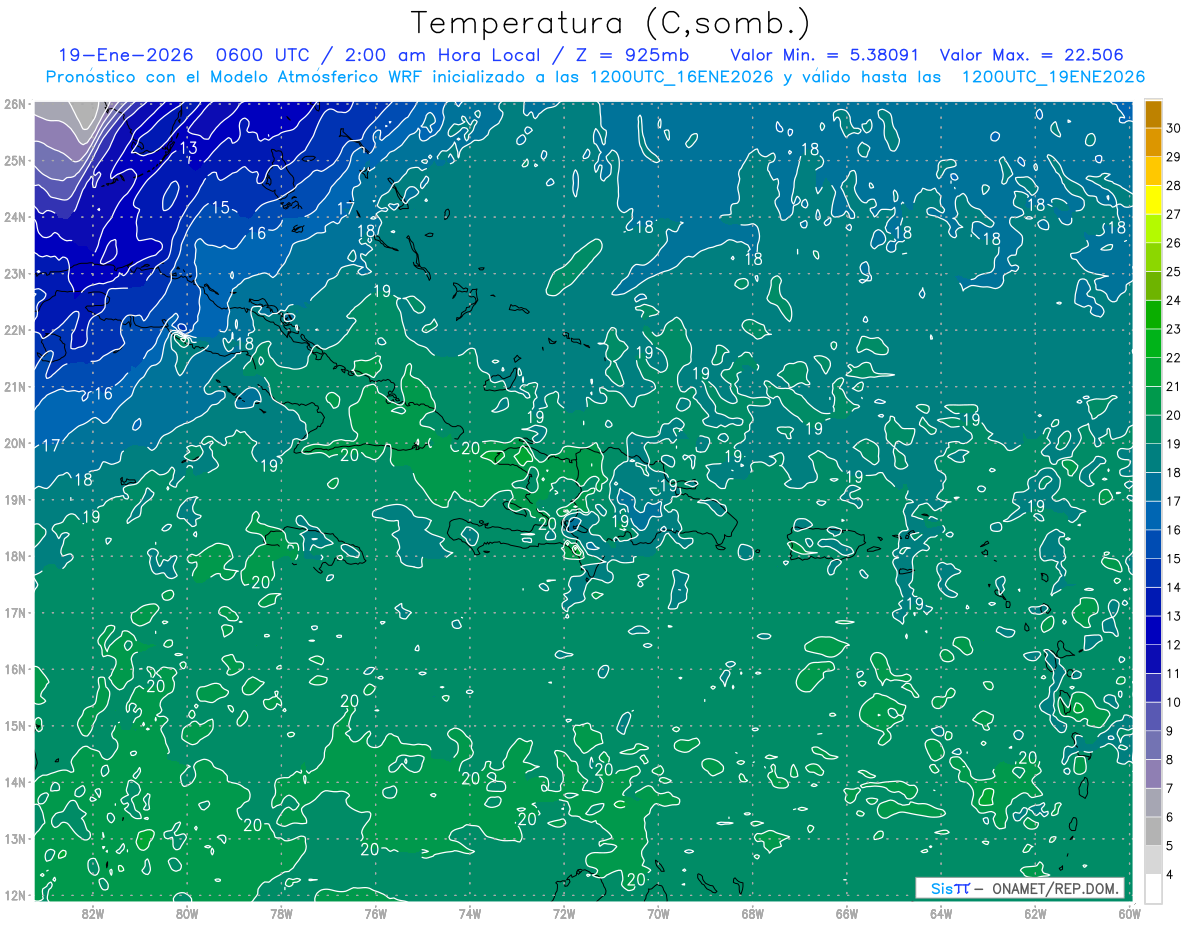Image resolution: width=1200 pixels, height=927 pixels.
Task: Click the '24N' latitude axis label
Action: pos(15,217)
